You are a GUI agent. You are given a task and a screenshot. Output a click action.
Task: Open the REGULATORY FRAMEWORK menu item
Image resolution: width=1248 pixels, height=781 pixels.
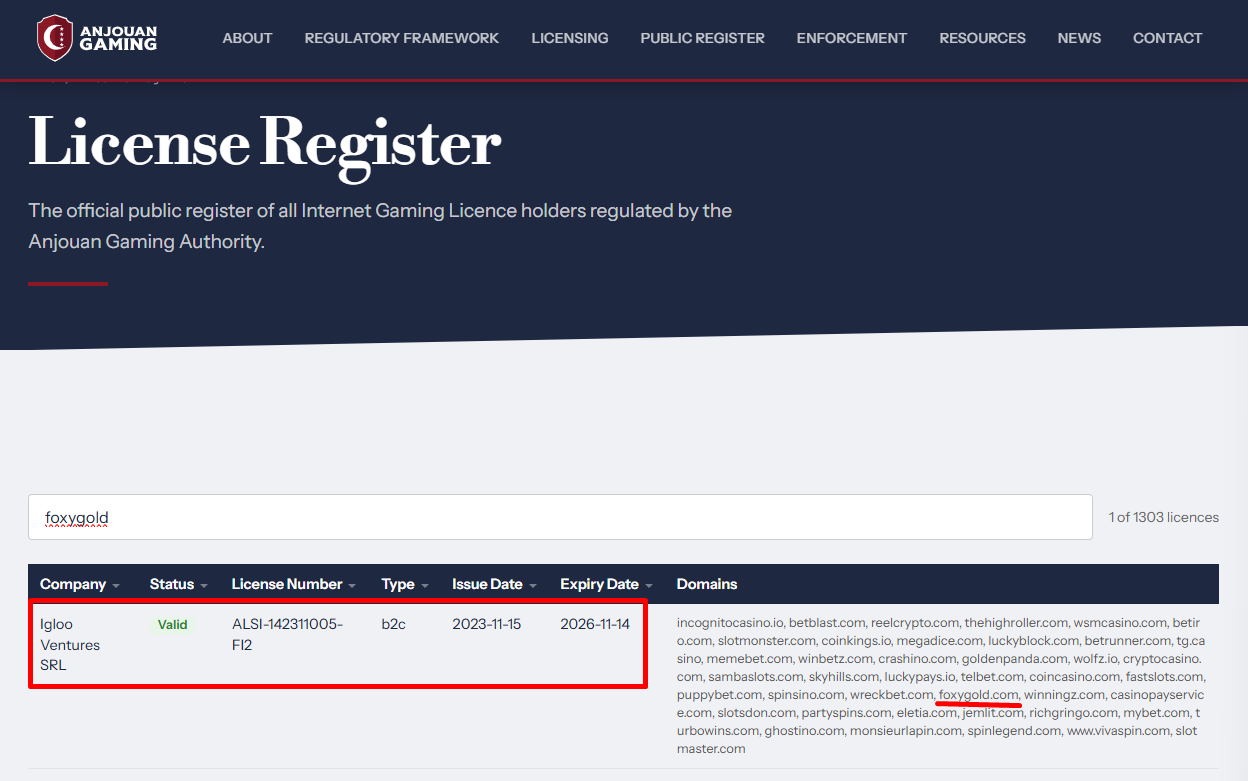[402, 38]
